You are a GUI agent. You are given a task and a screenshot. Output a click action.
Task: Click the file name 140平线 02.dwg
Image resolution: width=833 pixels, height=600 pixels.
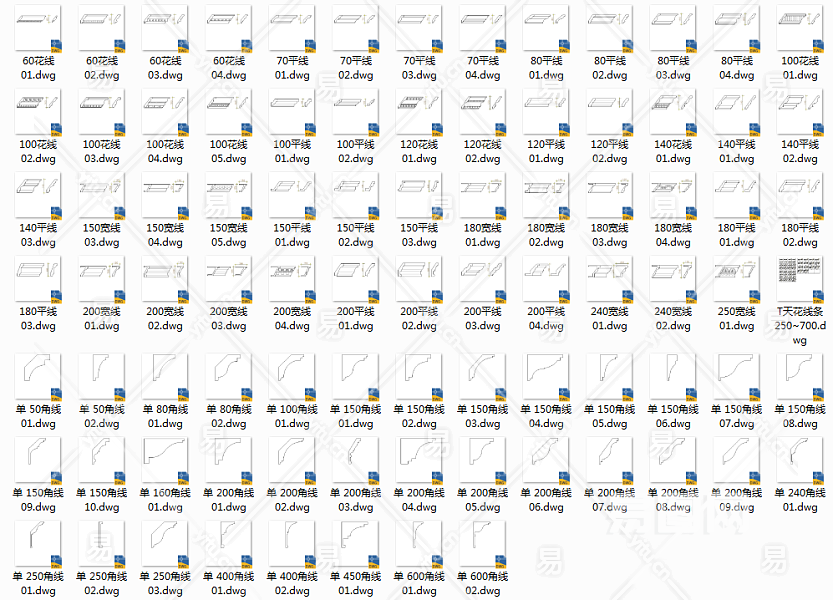800,151
